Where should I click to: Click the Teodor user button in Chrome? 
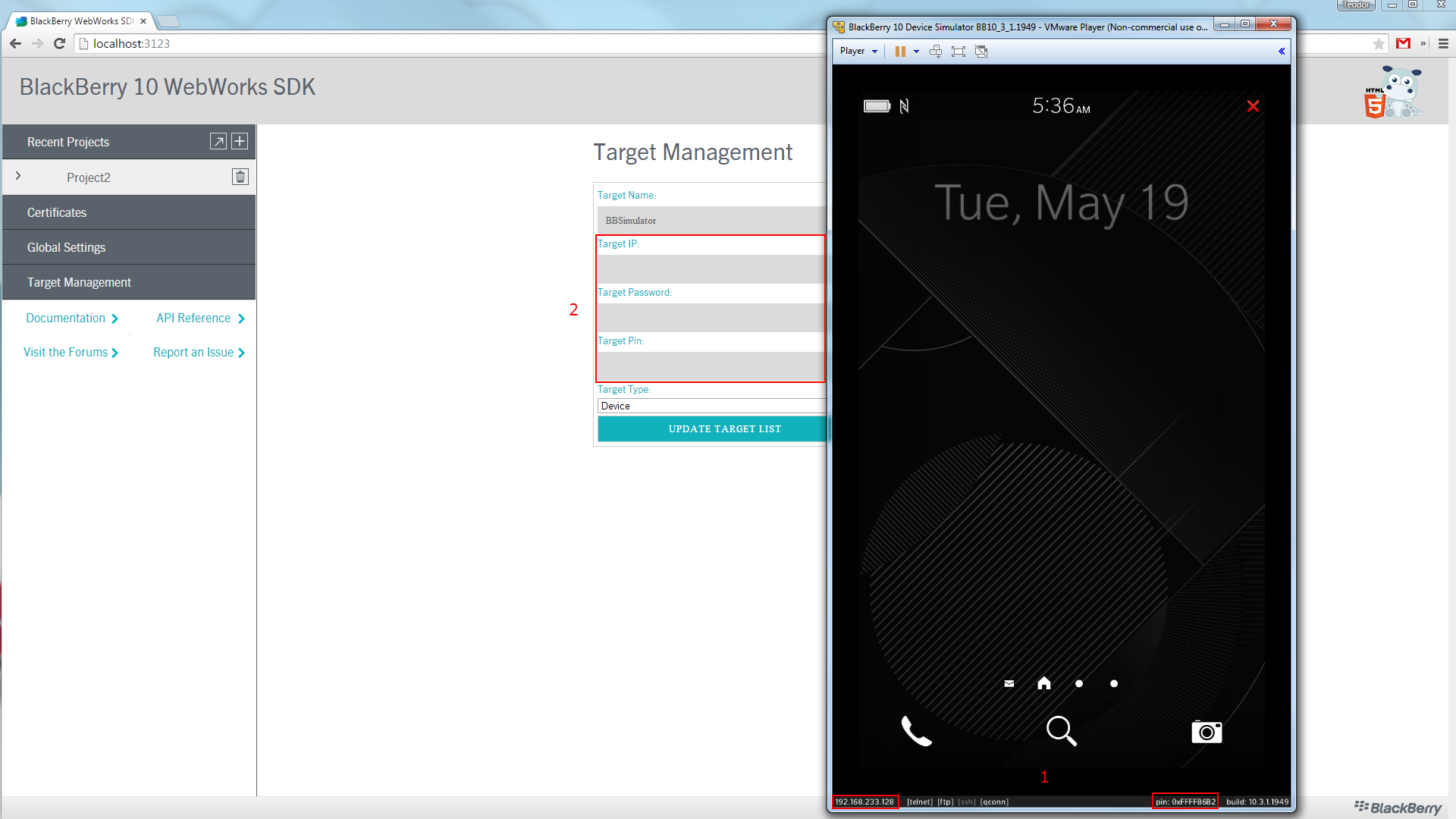[1356, 5]
